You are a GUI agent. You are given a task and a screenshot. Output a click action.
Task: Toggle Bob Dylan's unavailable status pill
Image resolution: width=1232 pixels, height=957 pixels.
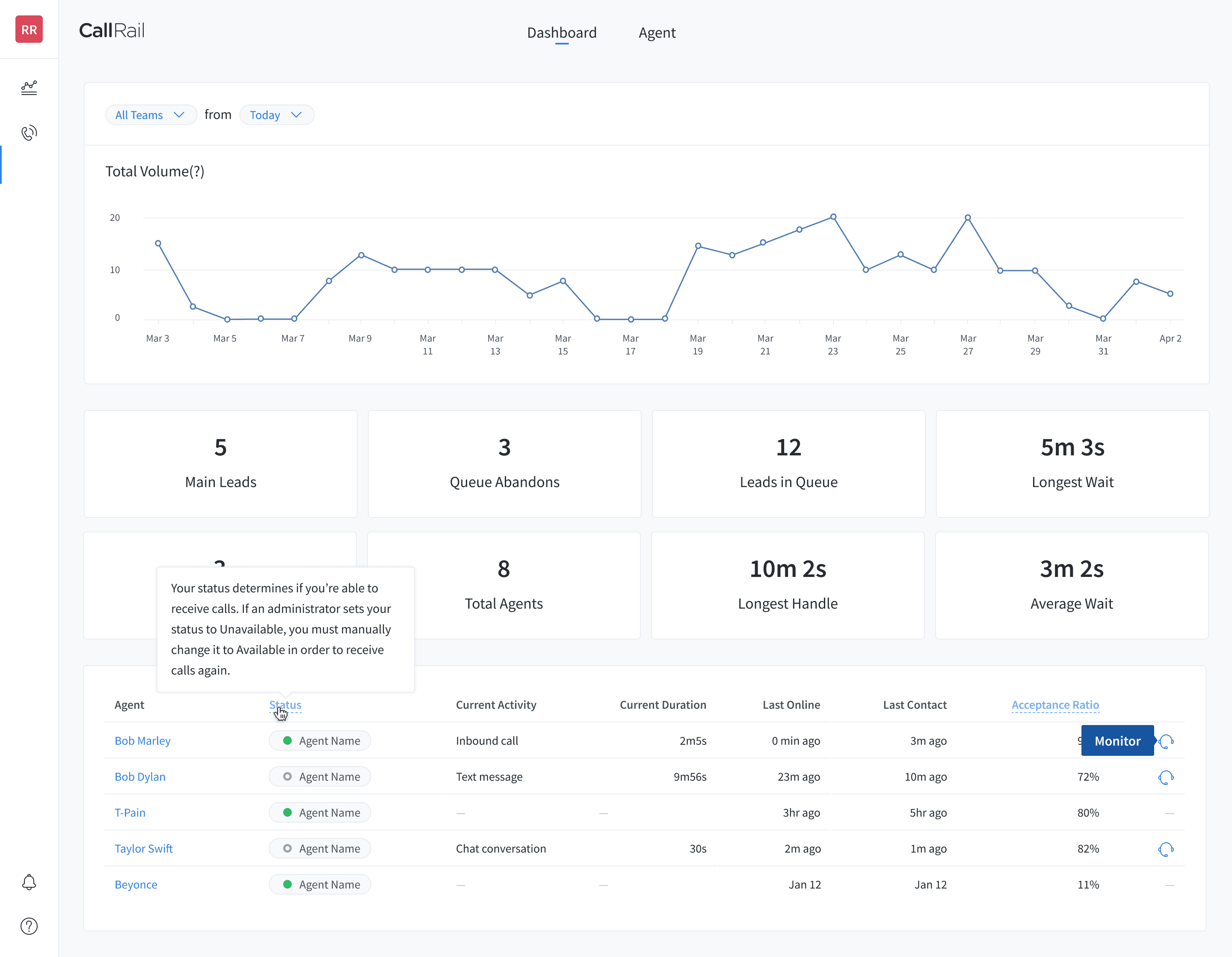320,777
